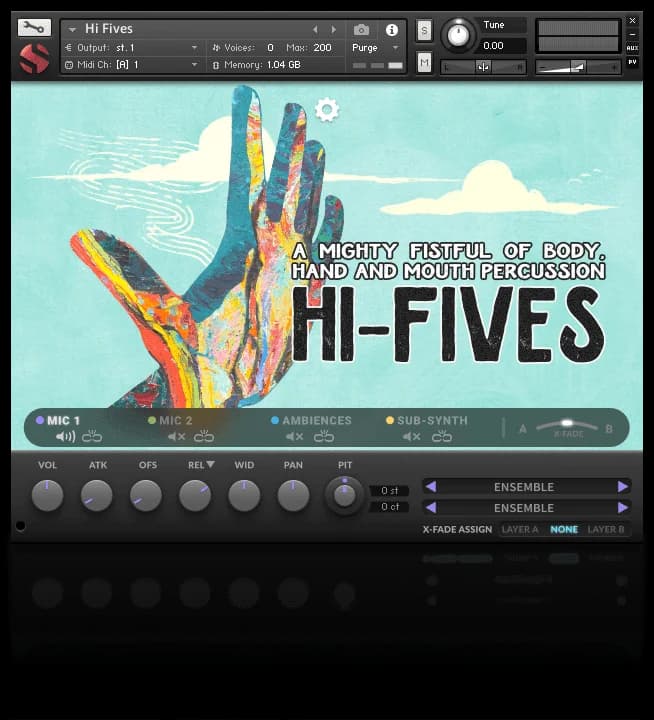Click the Kontakt pan slider
The image size is (654, 720).
pos(483,68)
